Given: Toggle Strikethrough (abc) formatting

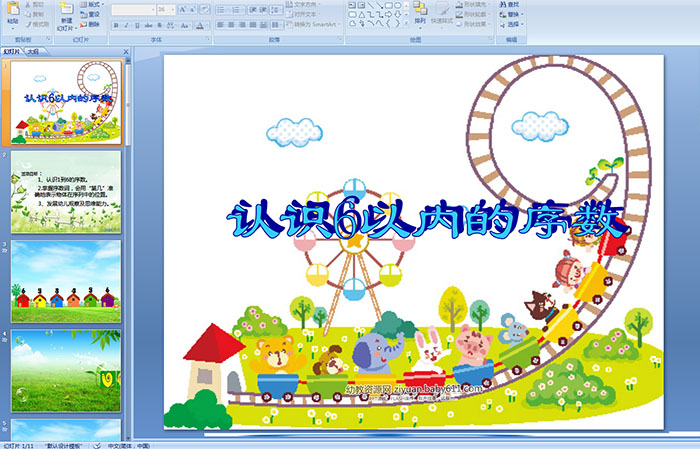Looking at the screenshot, I should pyautogui.click(x=148, y=26).
